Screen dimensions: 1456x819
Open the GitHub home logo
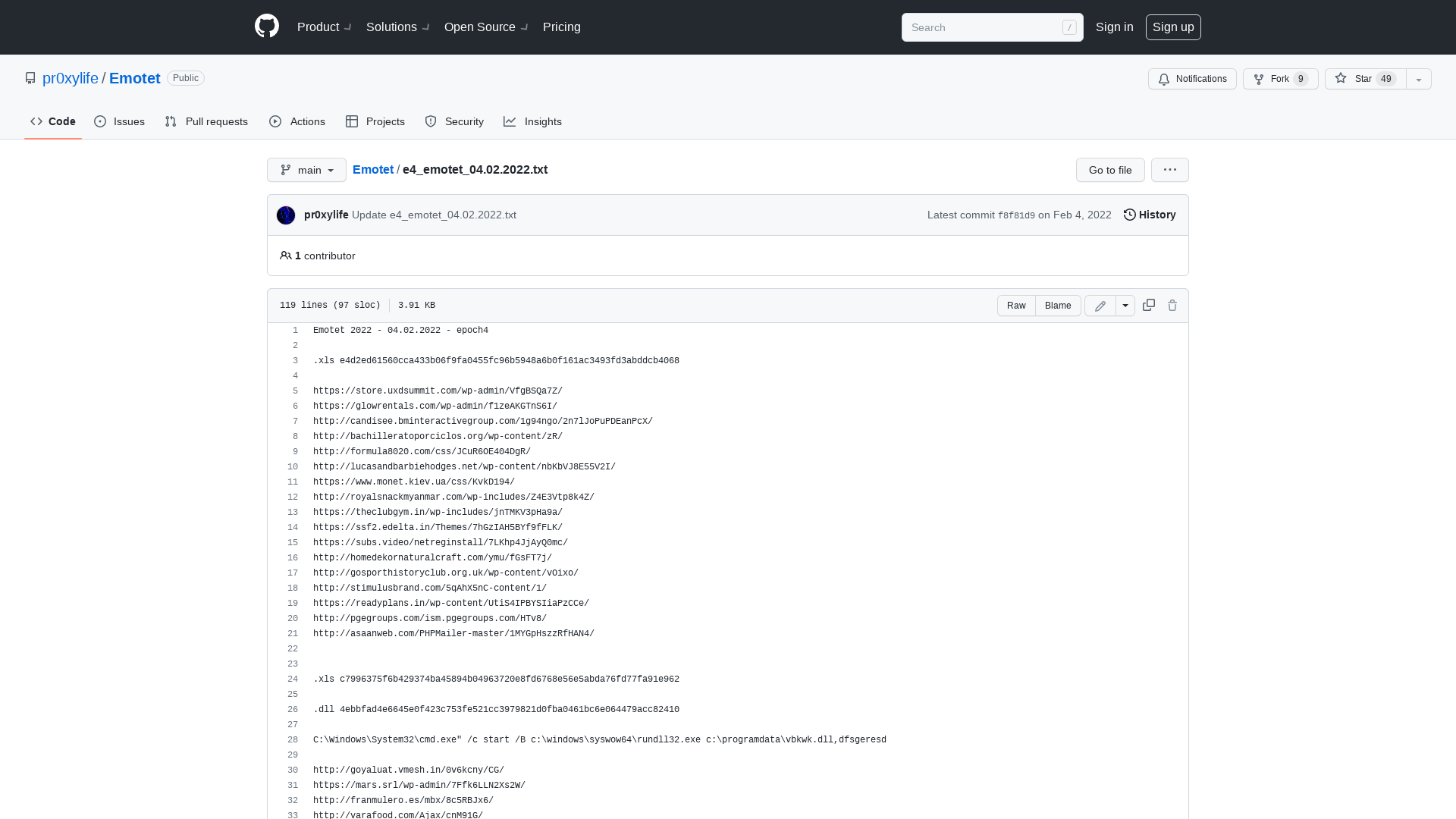click(267, 27)
